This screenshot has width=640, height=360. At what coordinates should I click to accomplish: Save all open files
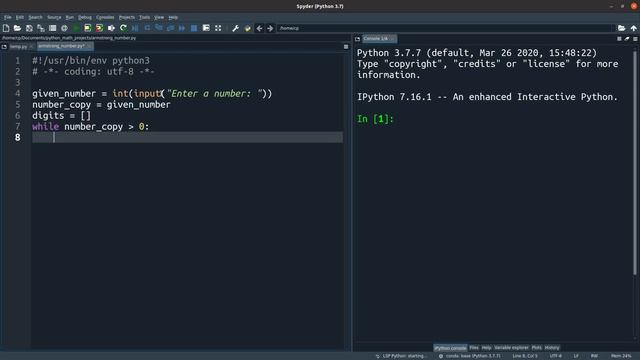click(x=41, y=28)
